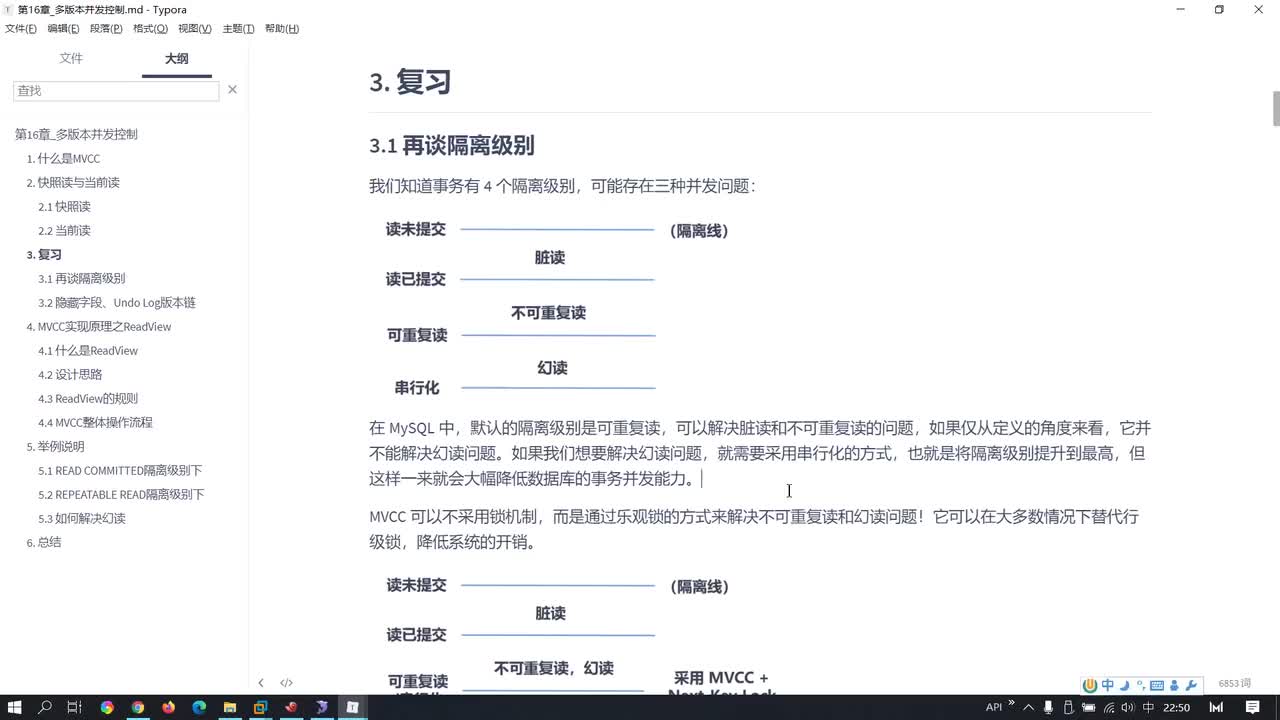Jump to outline item 4.4 MVCC整体操作流程
This screenshot has width=1280, height=720.
point(95,422)
